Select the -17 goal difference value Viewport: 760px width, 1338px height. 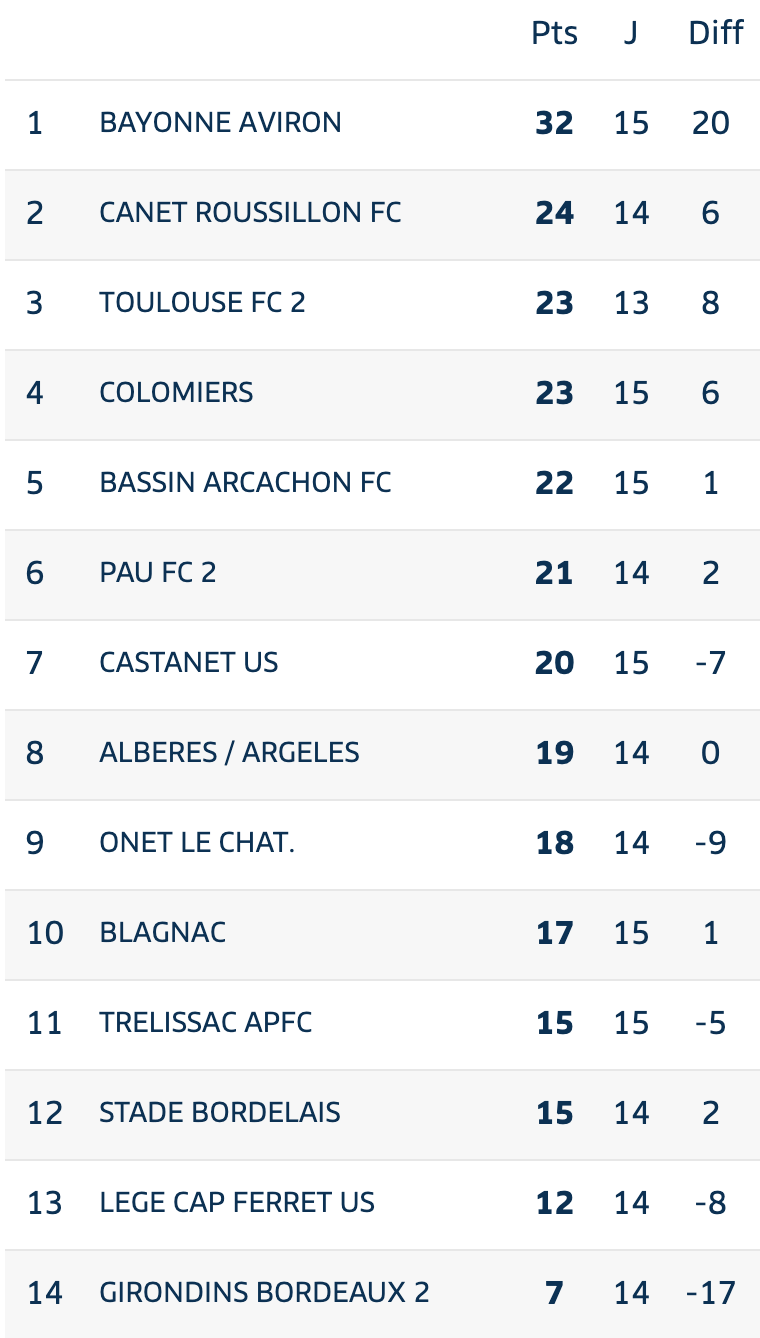(711, 1293)
